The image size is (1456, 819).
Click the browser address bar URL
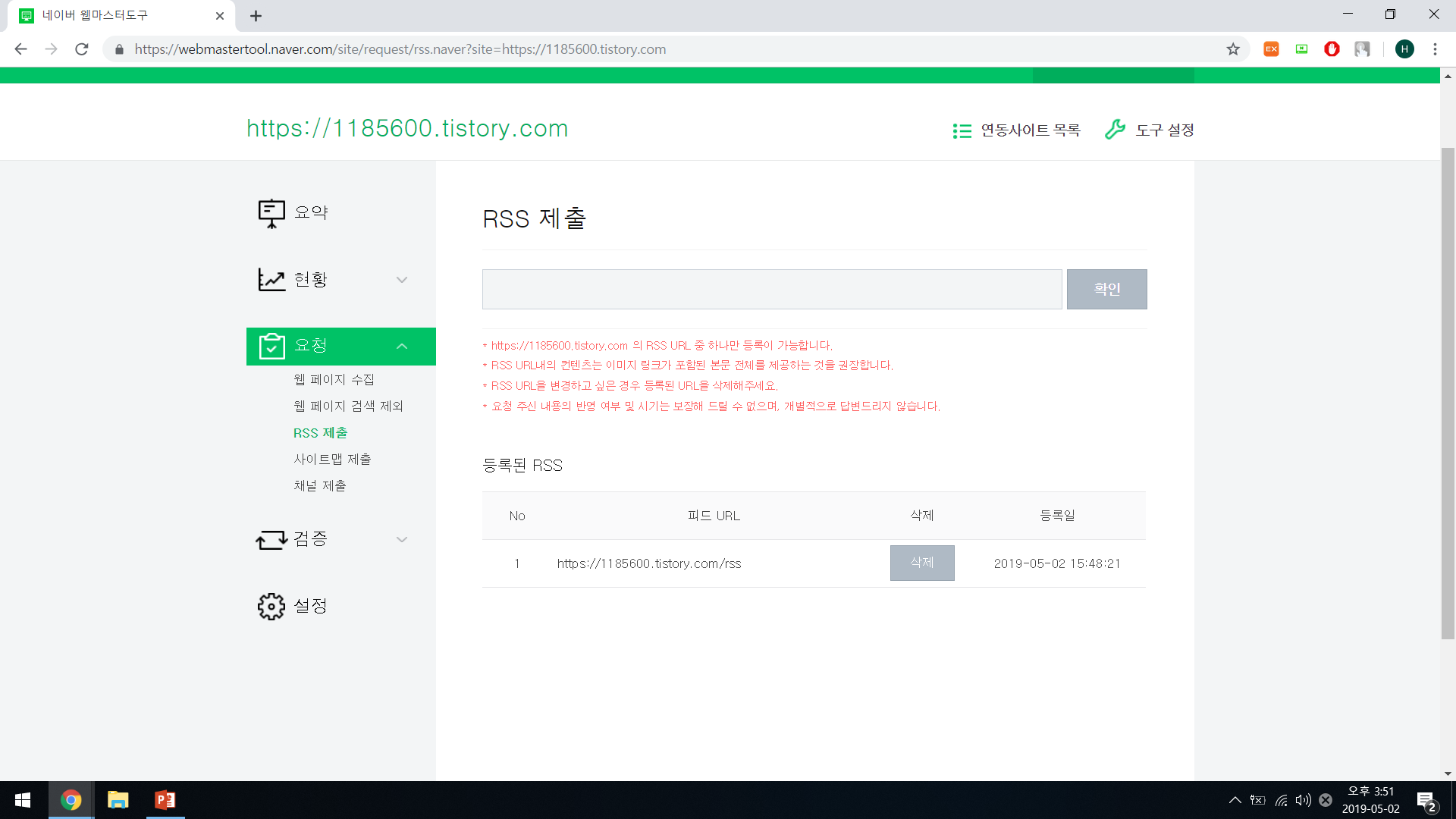click(x=400, y=49)
